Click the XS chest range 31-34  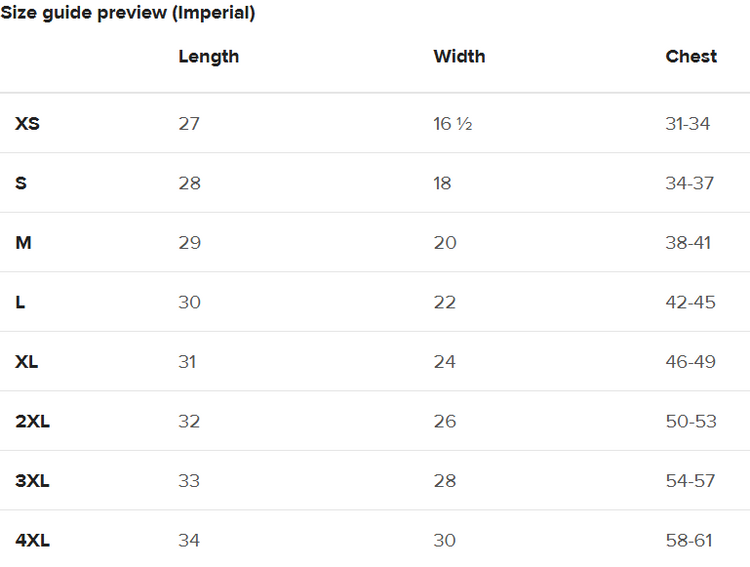(x=687, y=124)
